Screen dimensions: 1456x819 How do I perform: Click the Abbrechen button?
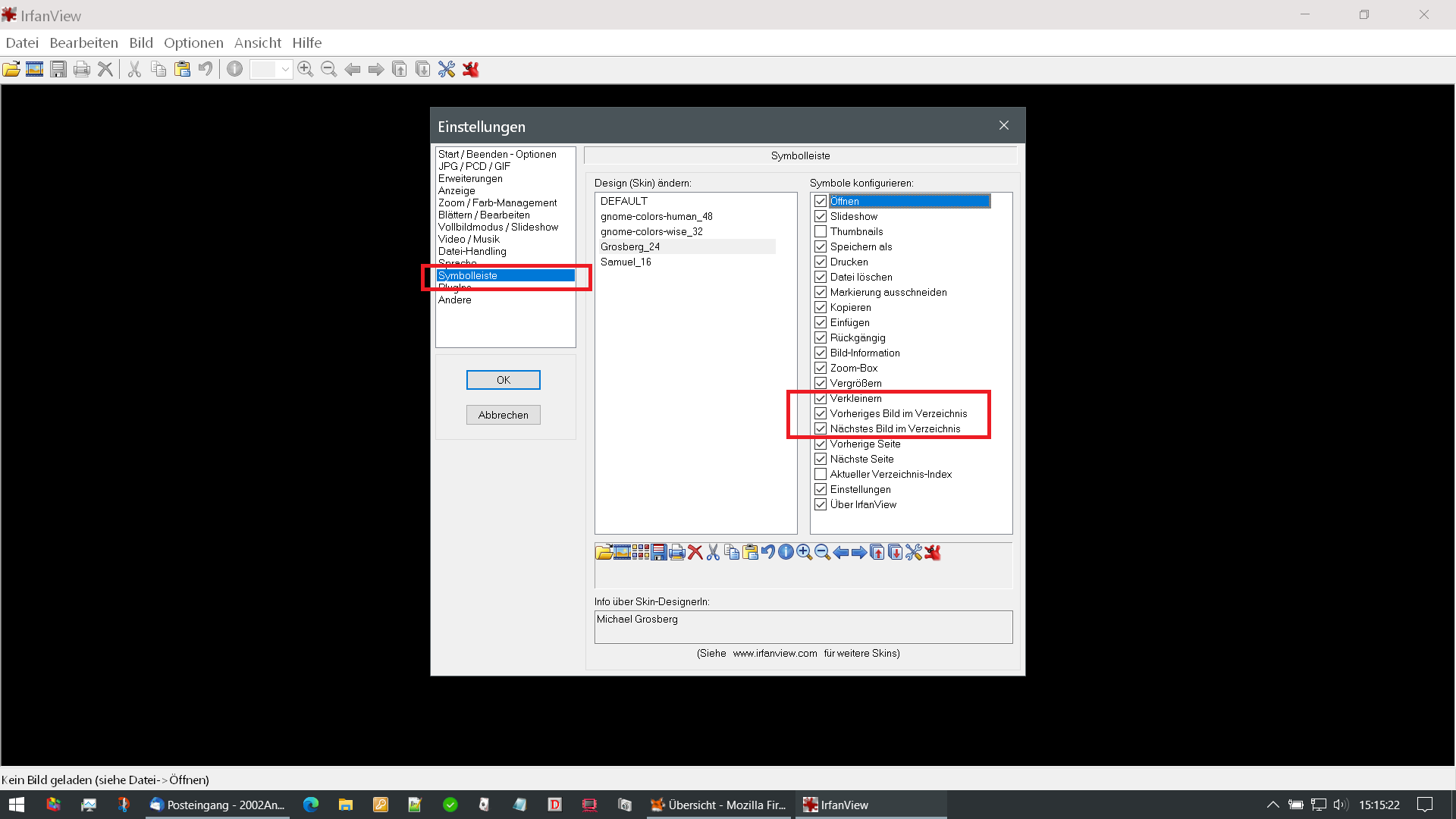point(503,415)
